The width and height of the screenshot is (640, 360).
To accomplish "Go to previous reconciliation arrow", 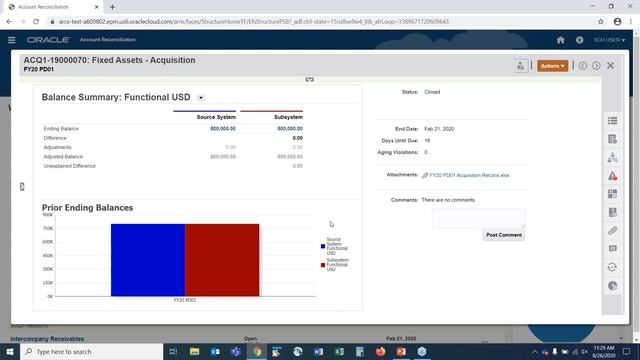I will (582, 66).
